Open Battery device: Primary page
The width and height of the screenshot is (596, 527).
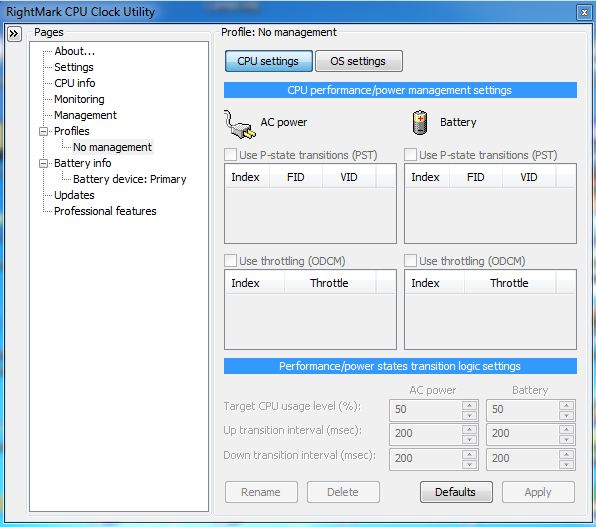pyautogui.click(x=129, y=179)
